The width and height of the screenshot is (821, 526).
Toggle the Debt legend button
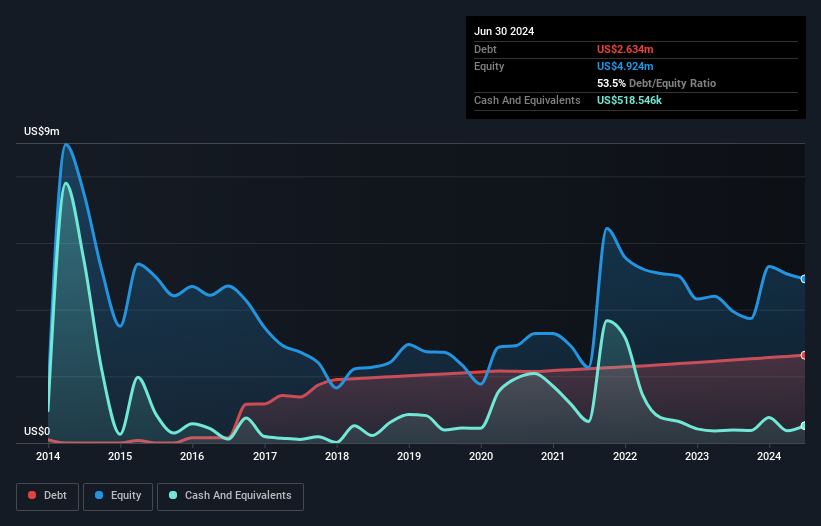click(x=48, y=496)
